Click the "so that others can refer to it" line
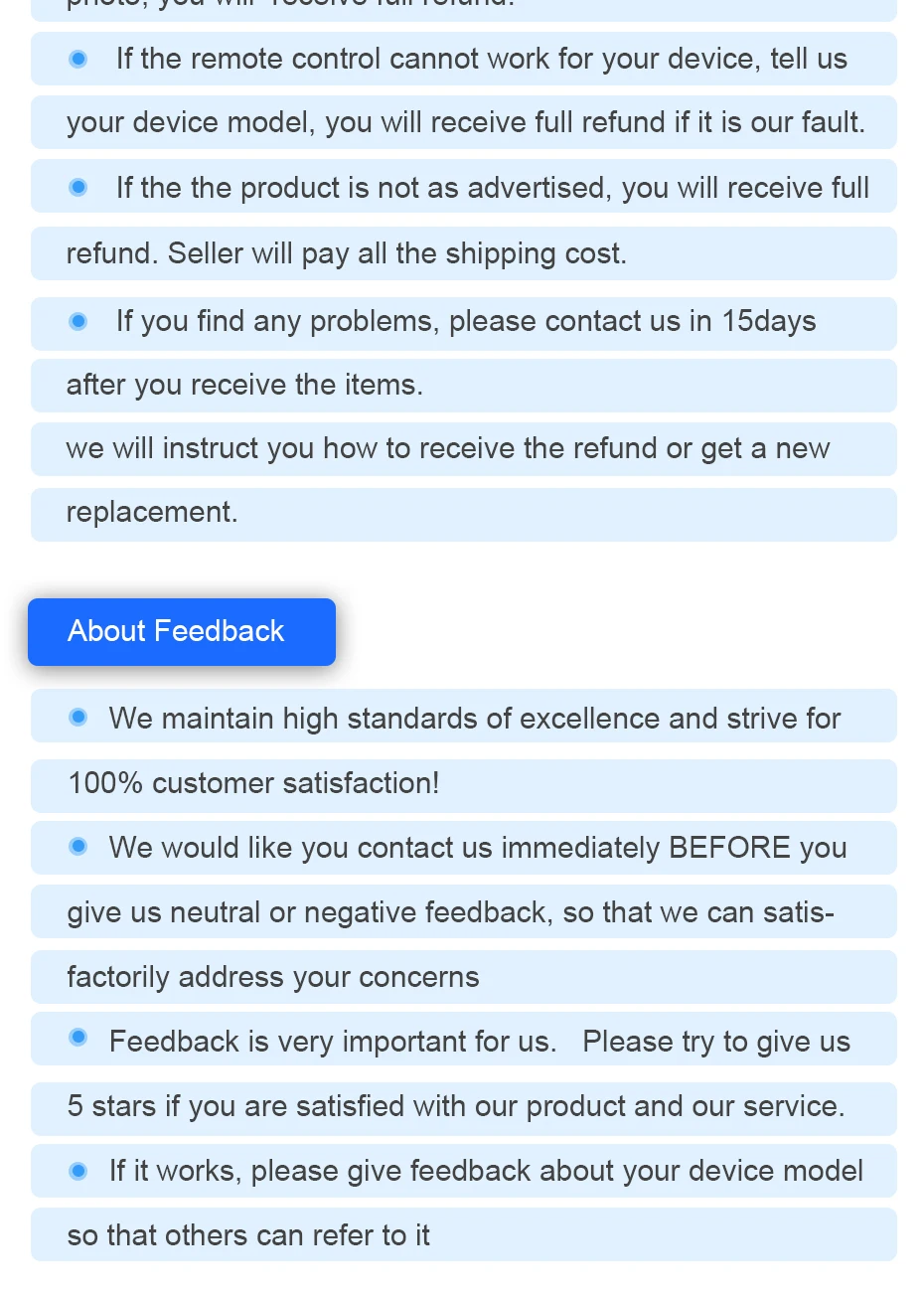This screenshot has width=924, height=1299. point(248,1236)
